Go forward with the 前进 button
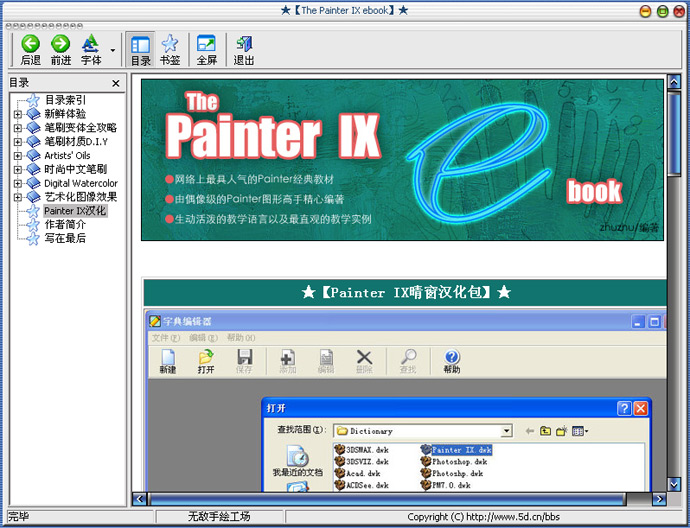 pos(61,50)
